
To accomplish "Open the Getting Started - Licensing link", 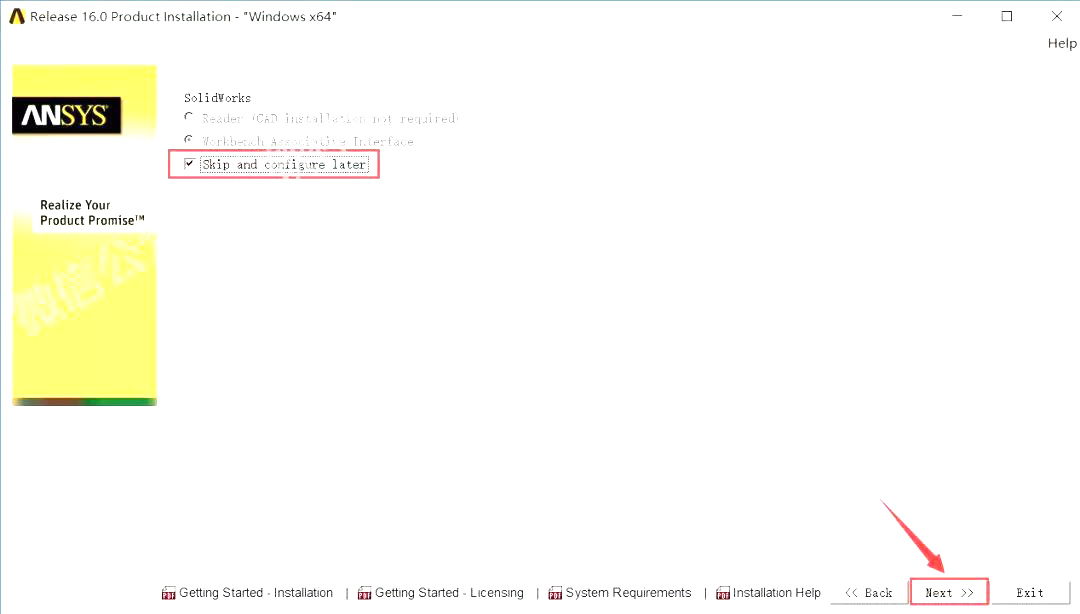I will point(449,593).
